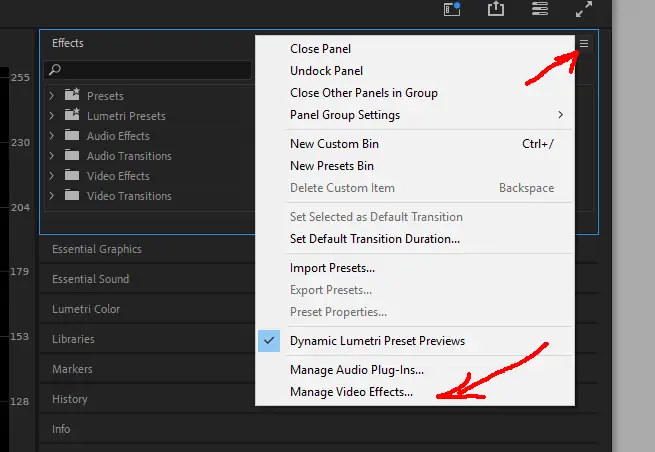Click Set Selected as Default Transition

pyautogui.click(x=415, y=217)
